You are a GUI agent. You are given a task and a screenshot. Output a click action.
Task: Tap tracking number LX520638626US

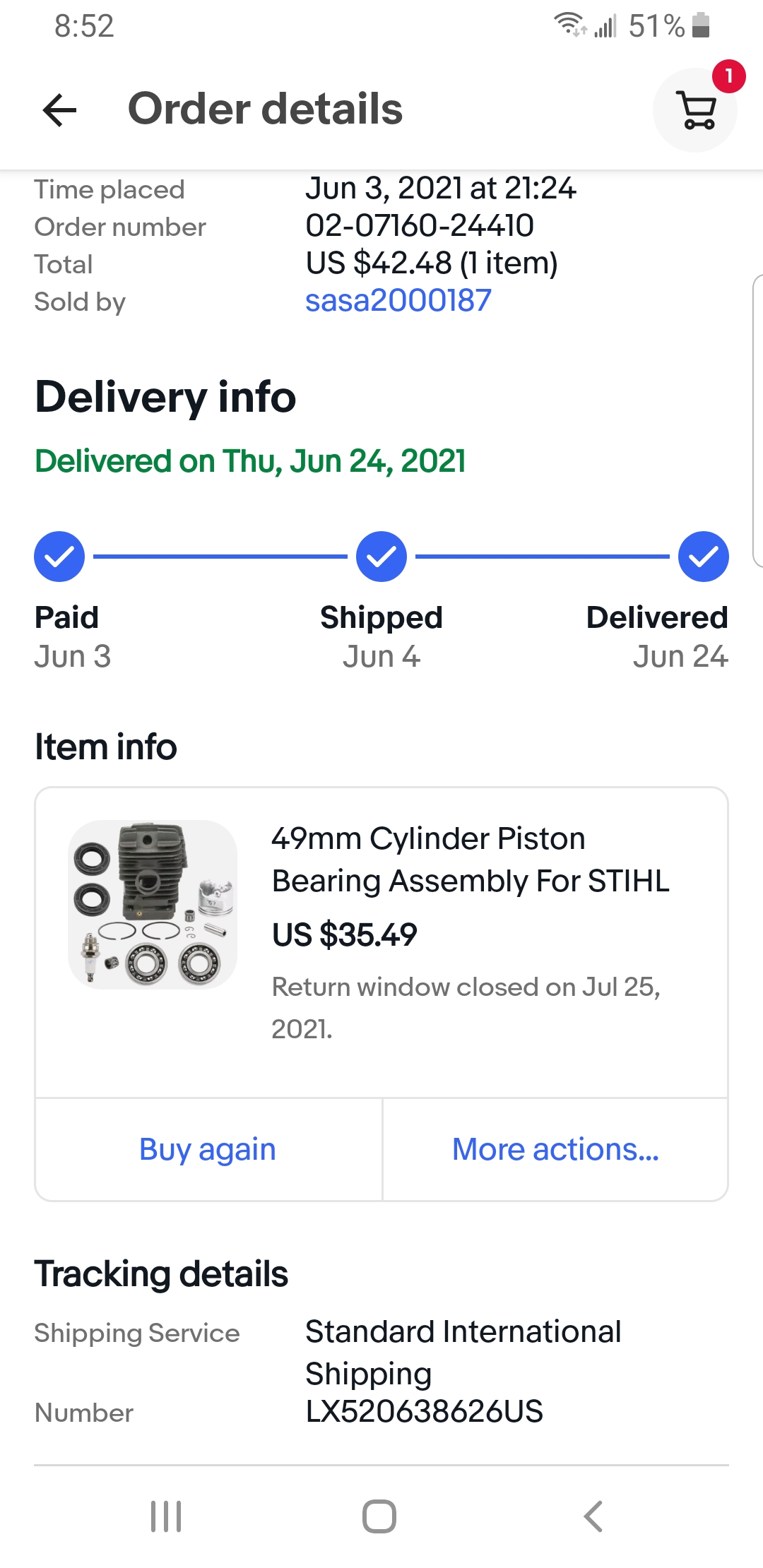pyautogui.click(x=424, y=1412)
